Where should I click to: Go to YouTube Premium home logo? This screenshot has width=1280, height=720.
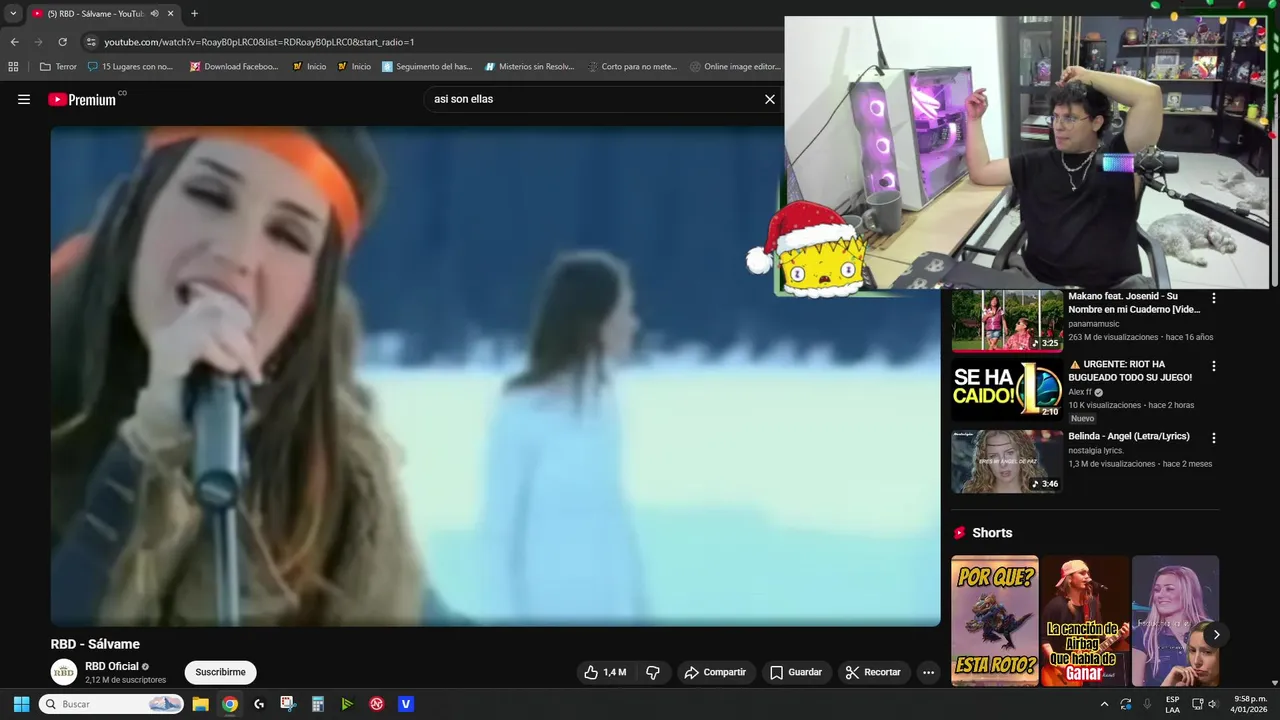[82, 99]
